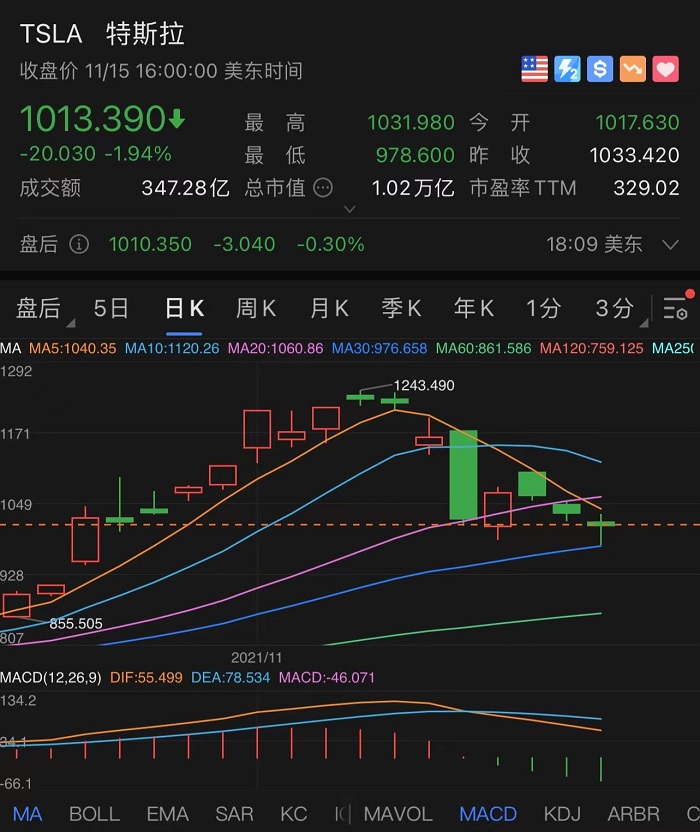Switch to 周K weekly chart
The height and width of the screenshot is (832, 700).
256,308
